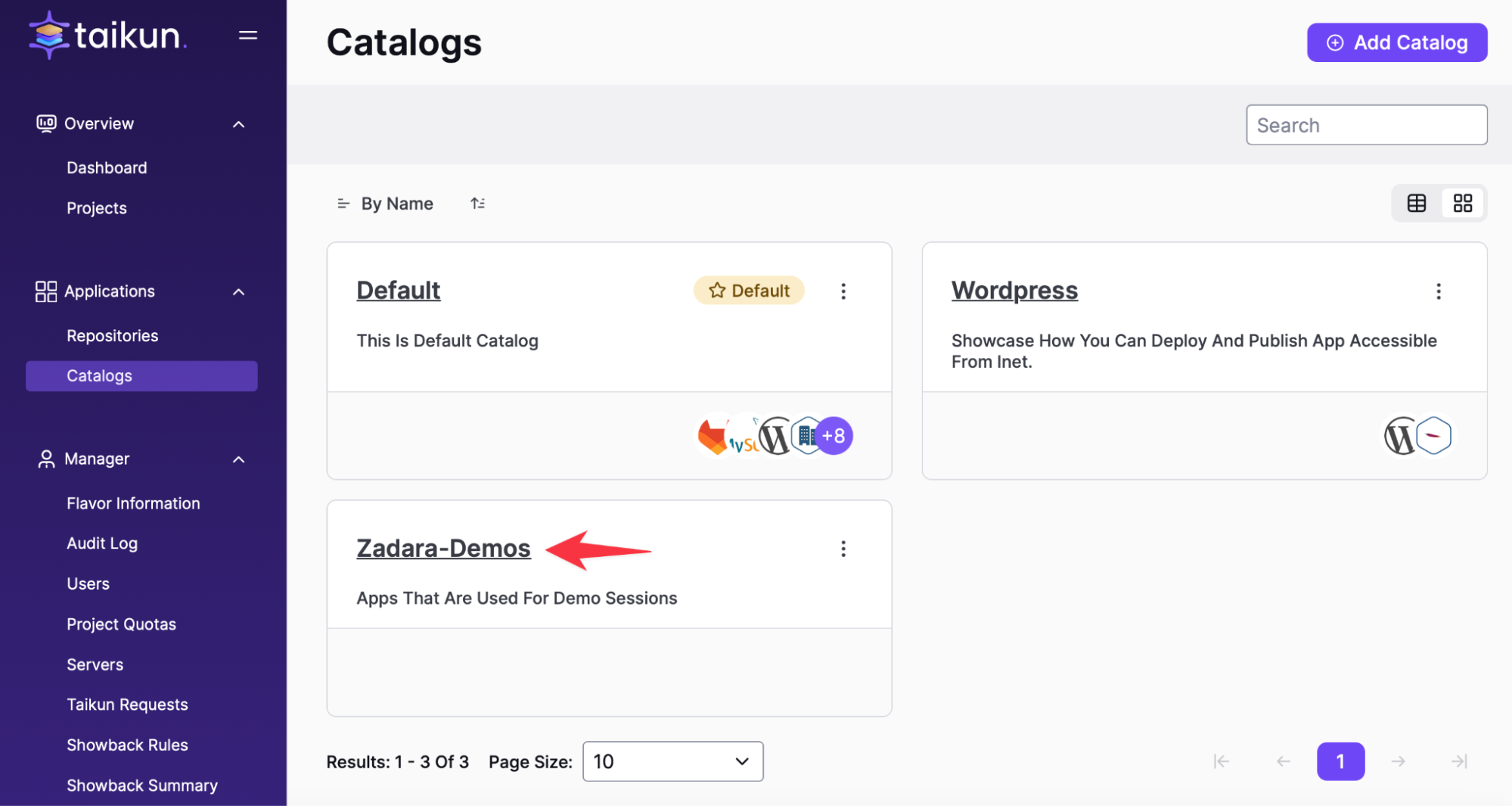Open the Page Size dropdown
Image resolution: width=1512 pixels, height=806 pixels.
(672, 761)
